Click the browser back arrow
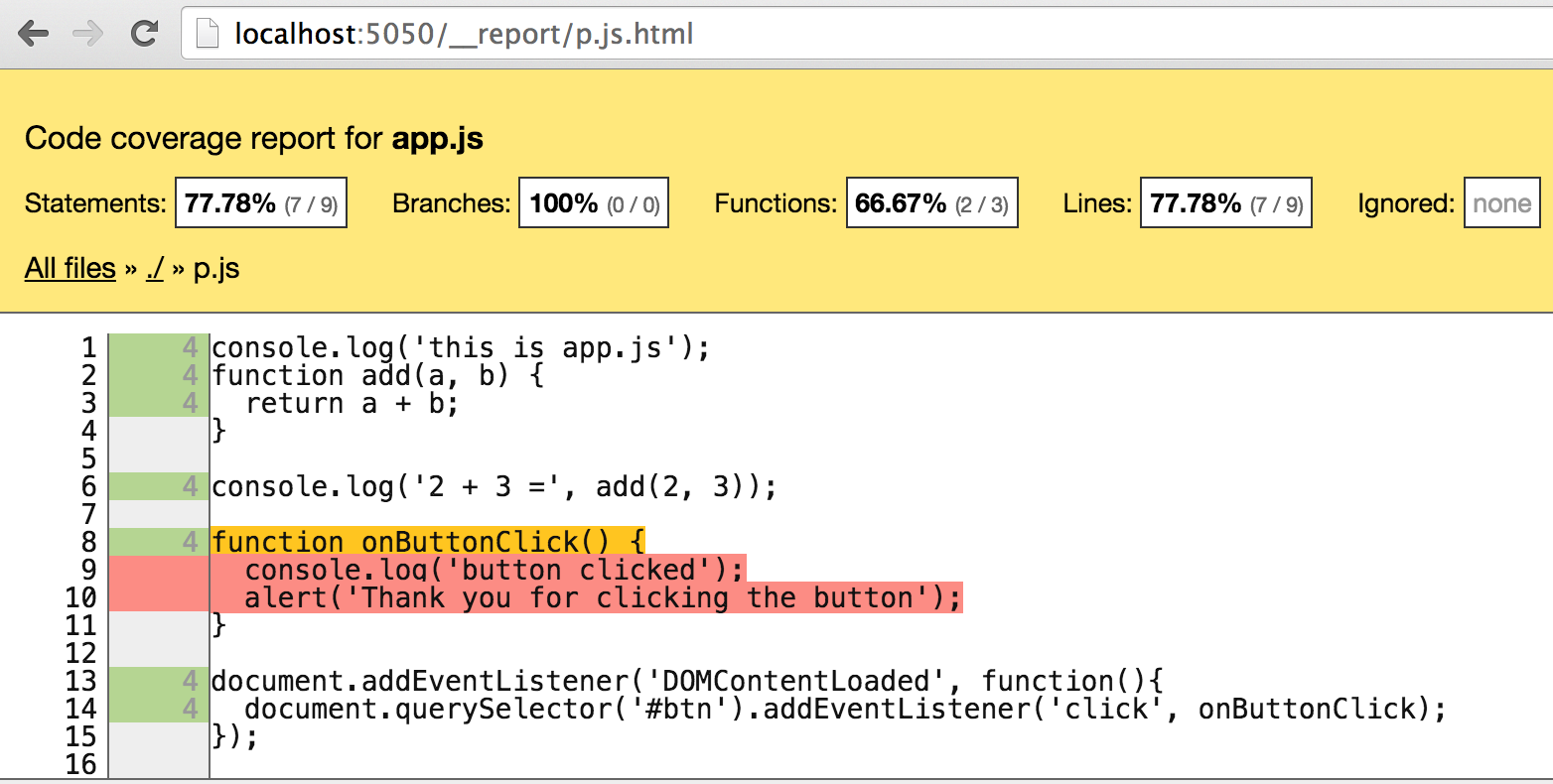 pos(34,34)
